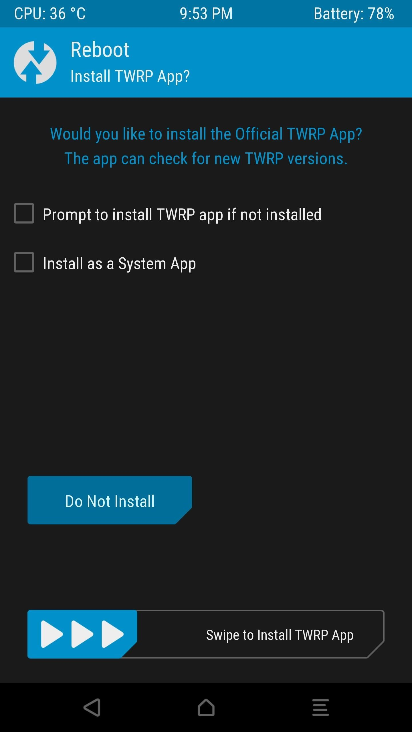This screenshot has width=412, height=732.
Task: Tap the 'Install TWRP App?' subtitle
Action: click(x=130, y=77)
